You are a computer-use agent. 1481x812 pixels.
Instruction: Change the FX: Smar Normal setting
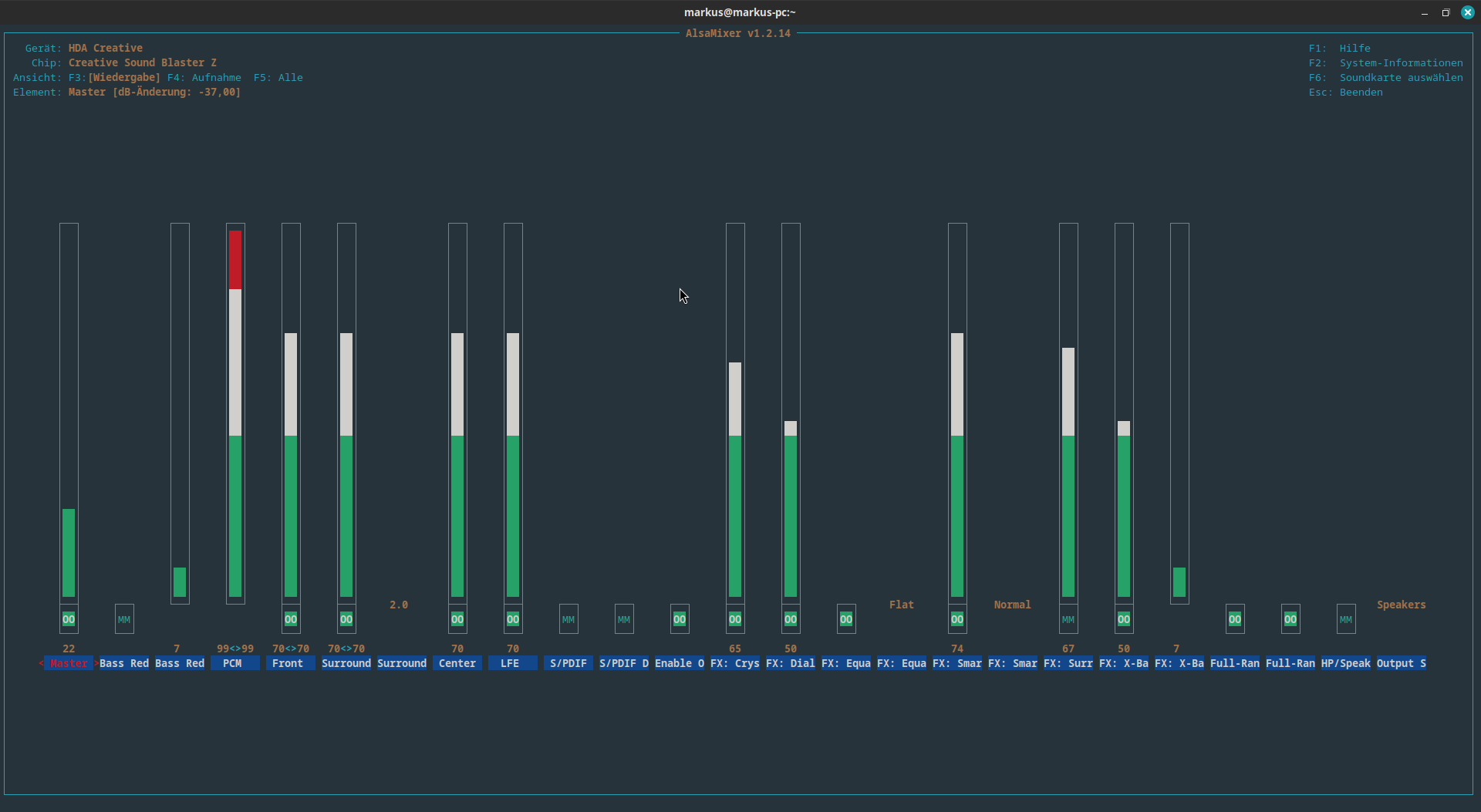[1013, 605]
